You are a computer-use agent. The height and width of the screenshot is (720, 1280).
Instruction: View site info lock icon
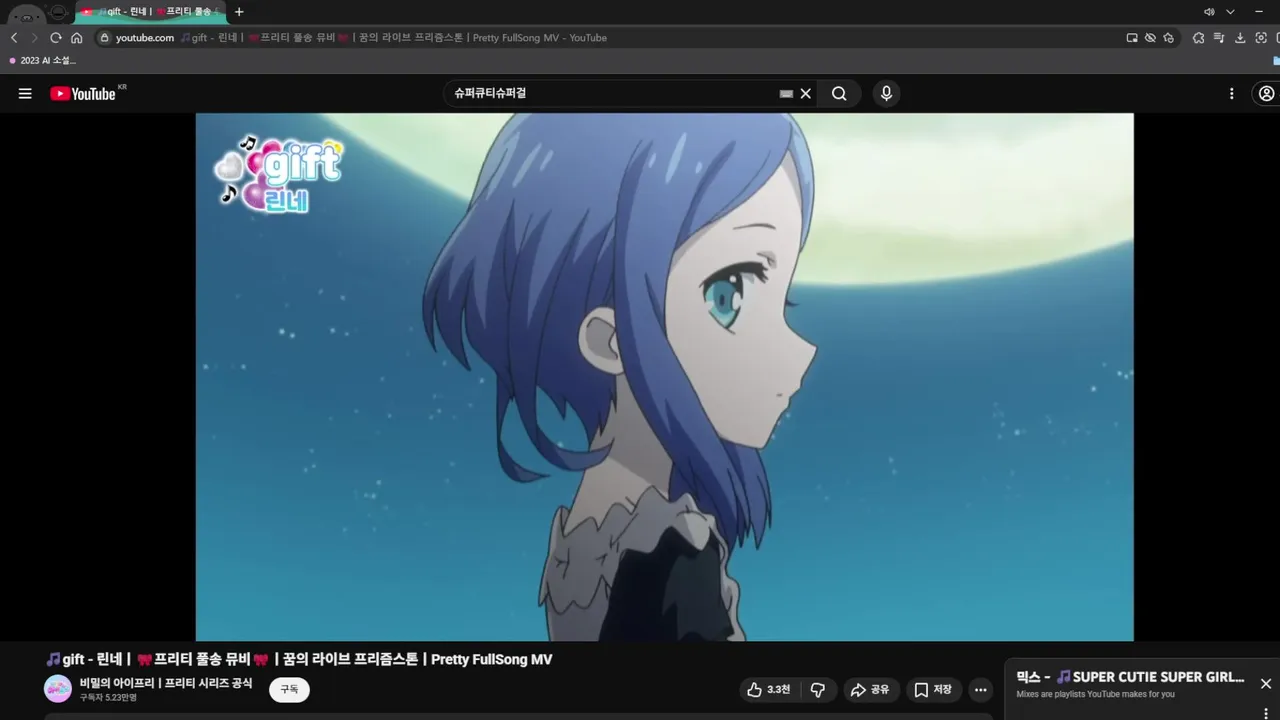pyautogui.click(x=103, y=38)
